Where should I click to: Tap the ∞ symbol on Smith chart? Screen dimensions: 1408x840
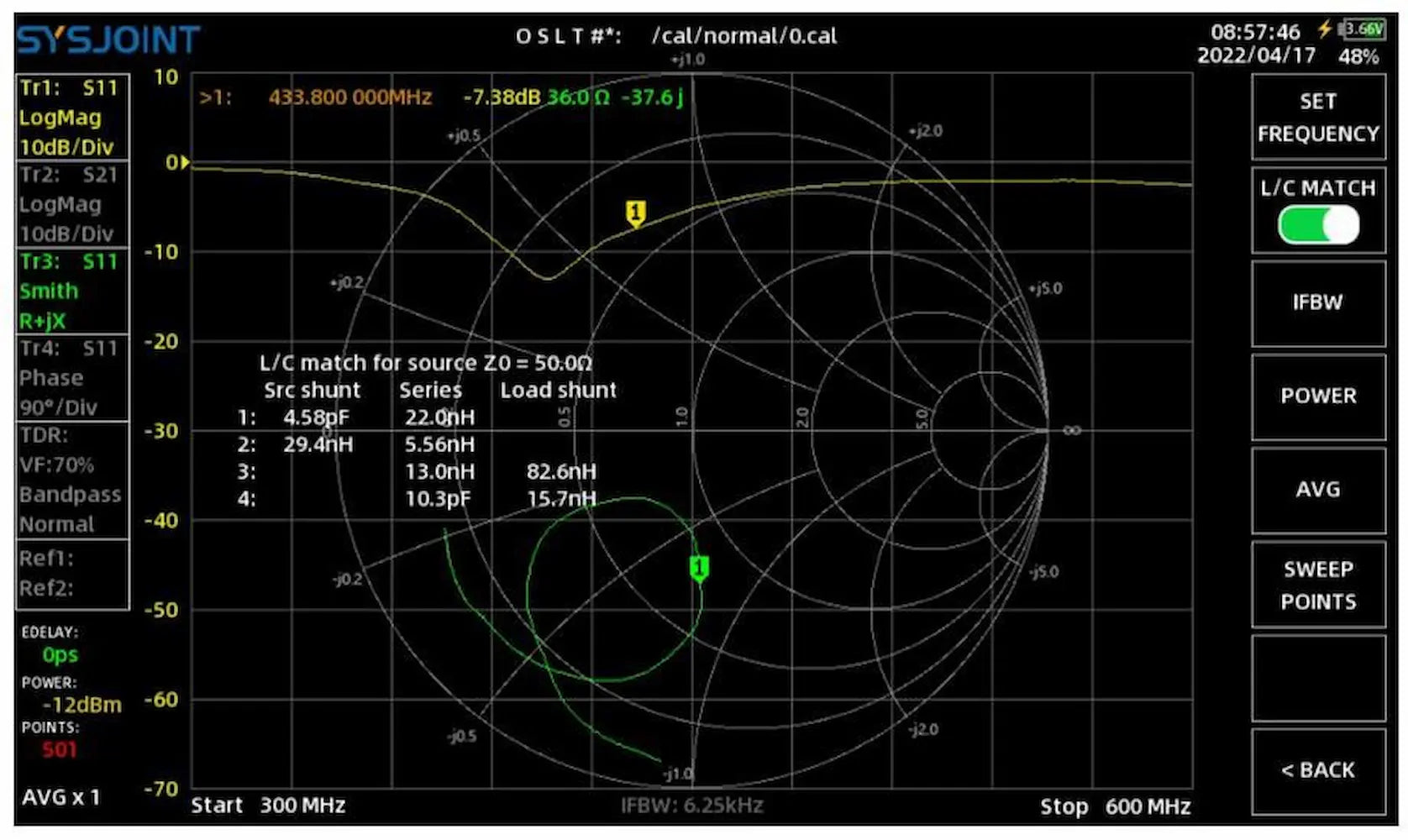[x=1072, y=430]
